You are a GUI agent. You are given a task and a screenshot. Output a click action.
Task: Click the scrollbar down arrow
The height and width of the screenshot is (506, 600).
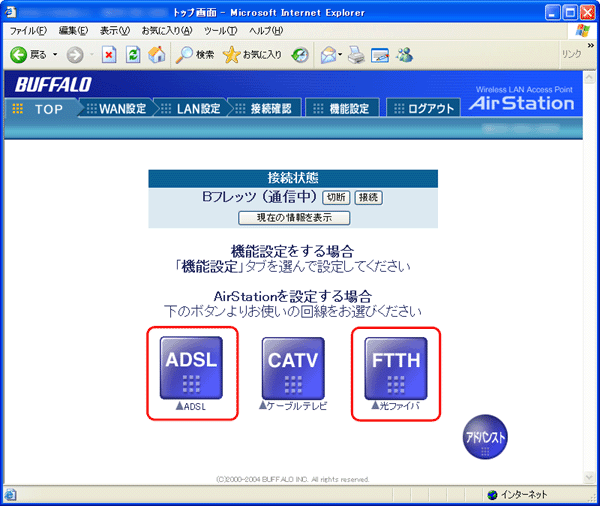(x=589, y=477)
